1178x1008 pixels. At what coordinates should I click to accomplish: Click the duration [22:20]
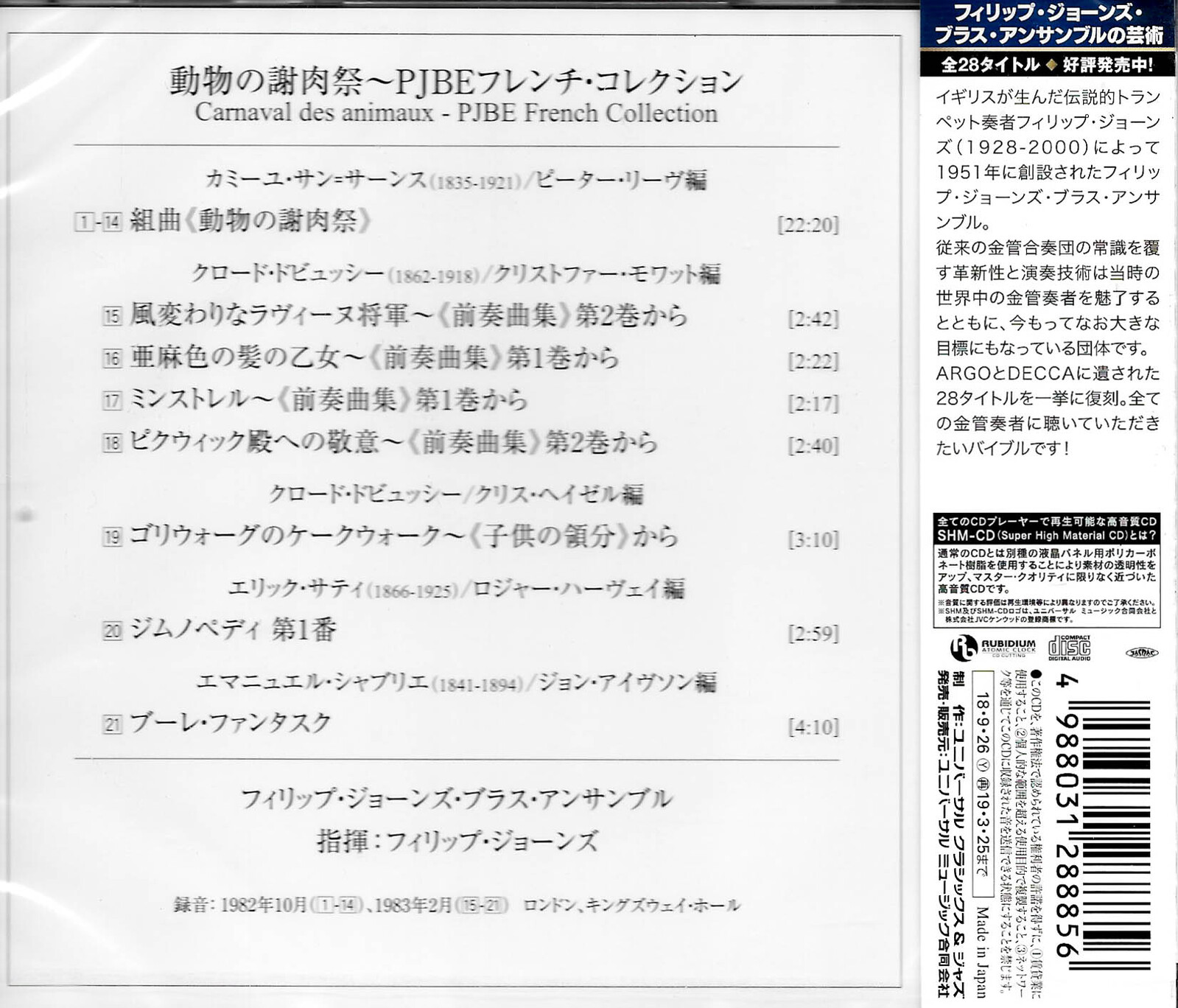(x=808, y=225)
